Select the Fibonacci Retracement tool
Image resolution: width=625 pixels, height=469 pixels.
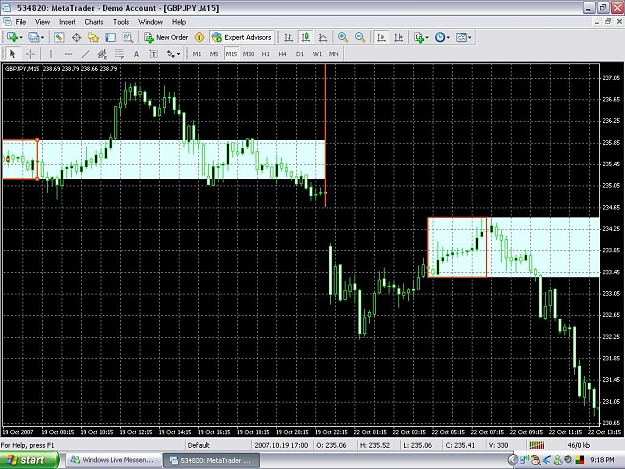[x=119, y=54]
